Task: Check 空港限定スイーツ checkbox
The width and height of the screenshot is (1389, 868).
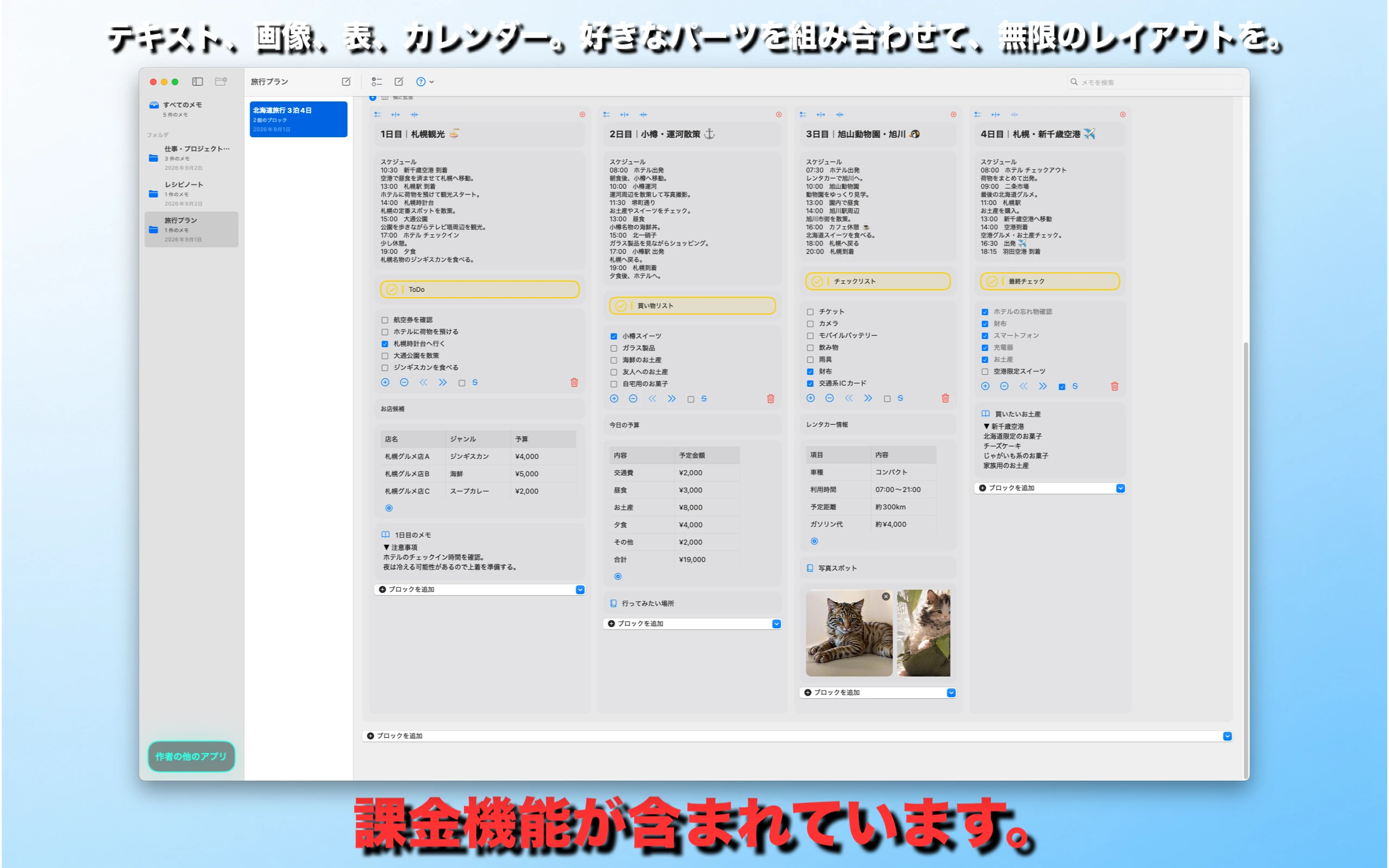Action: (985, 372)
